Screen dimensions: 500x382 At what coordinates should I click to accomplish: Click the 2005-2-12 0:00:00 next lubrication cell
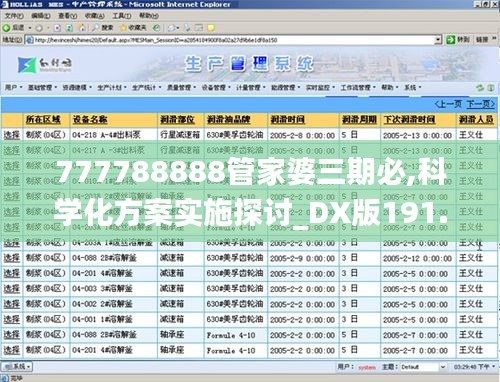click(417, 258)
